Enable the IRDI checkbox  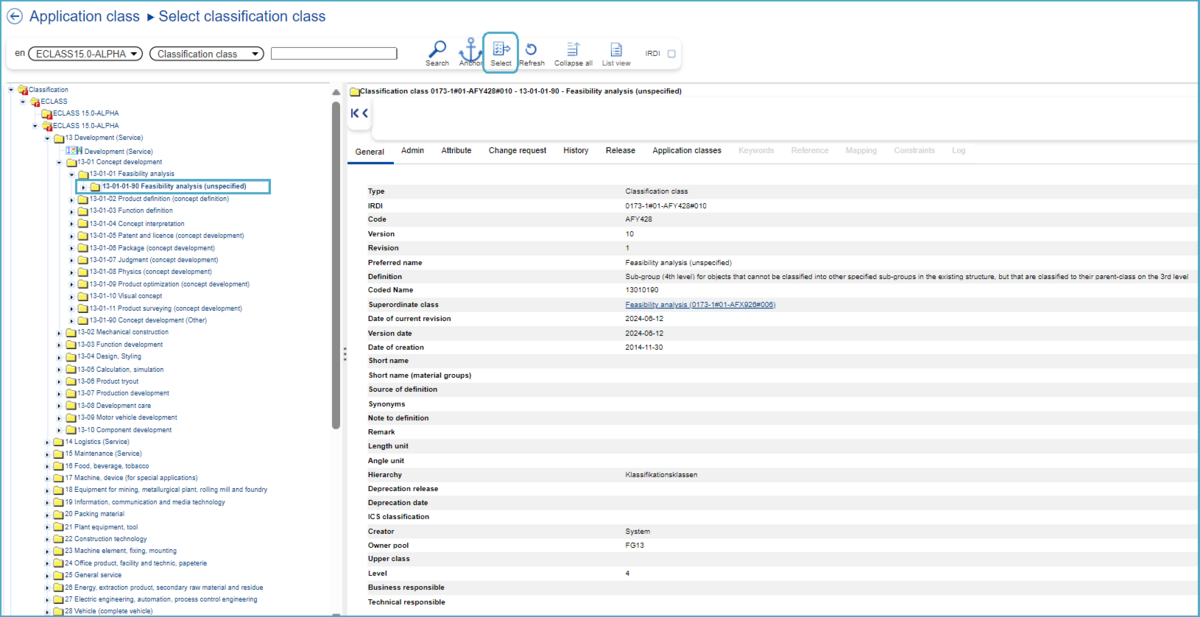[671, 54]
